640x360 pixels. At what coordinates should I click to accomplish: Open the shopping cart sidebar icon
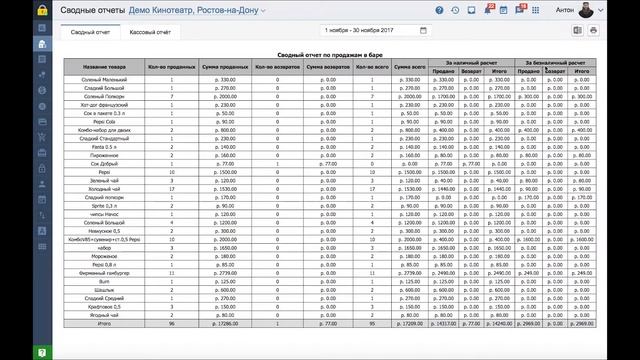click(x=42, y=137)
